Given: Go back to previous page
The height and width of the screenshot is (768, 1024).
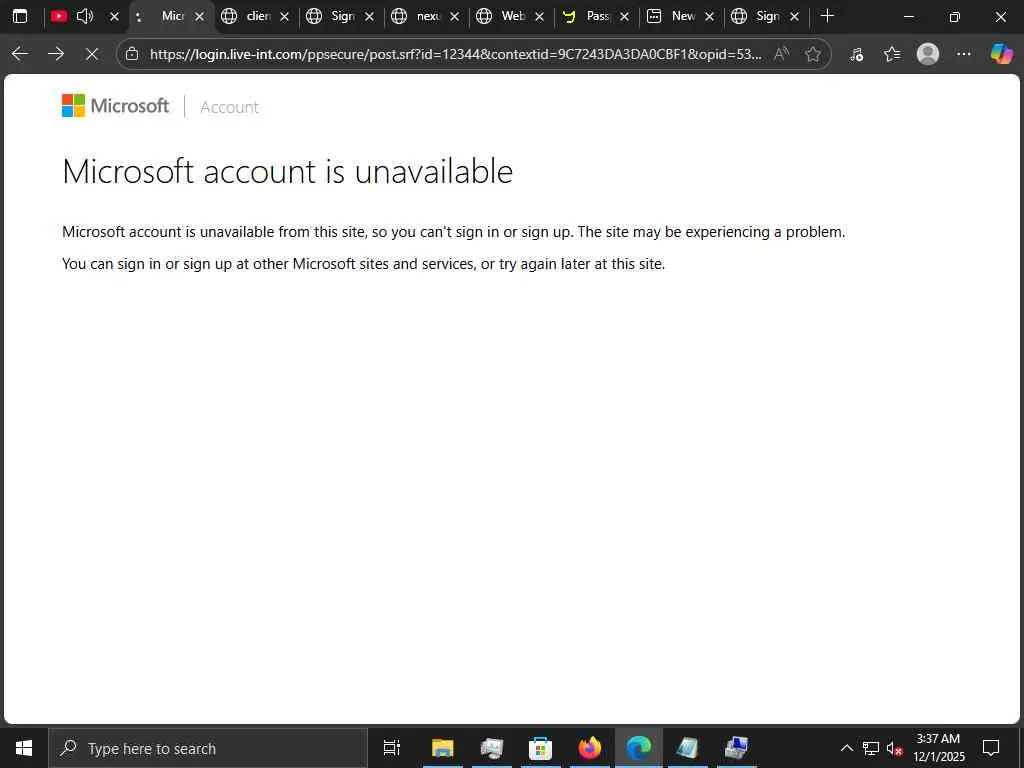Looking at the screenshot, I should [20, 54].
